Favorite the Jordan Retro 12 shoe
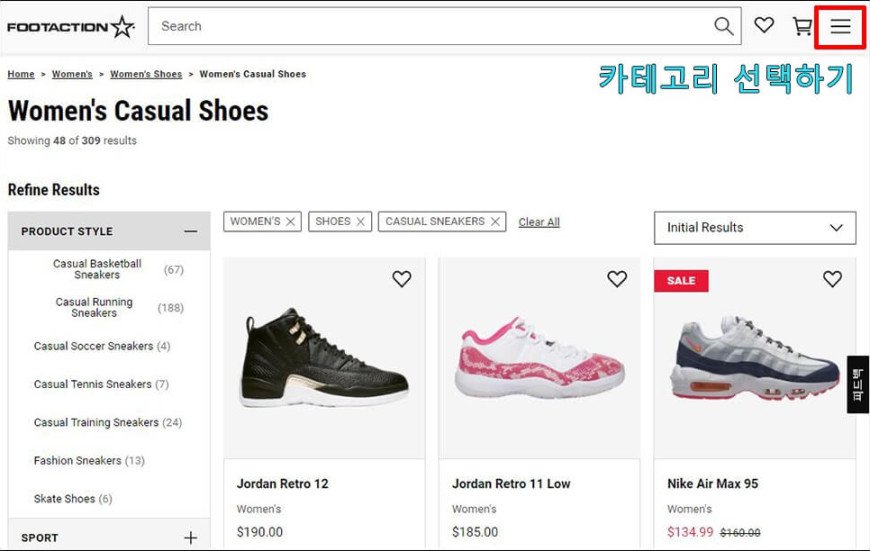Screen dimensions: 870x551 pos(402,279)
